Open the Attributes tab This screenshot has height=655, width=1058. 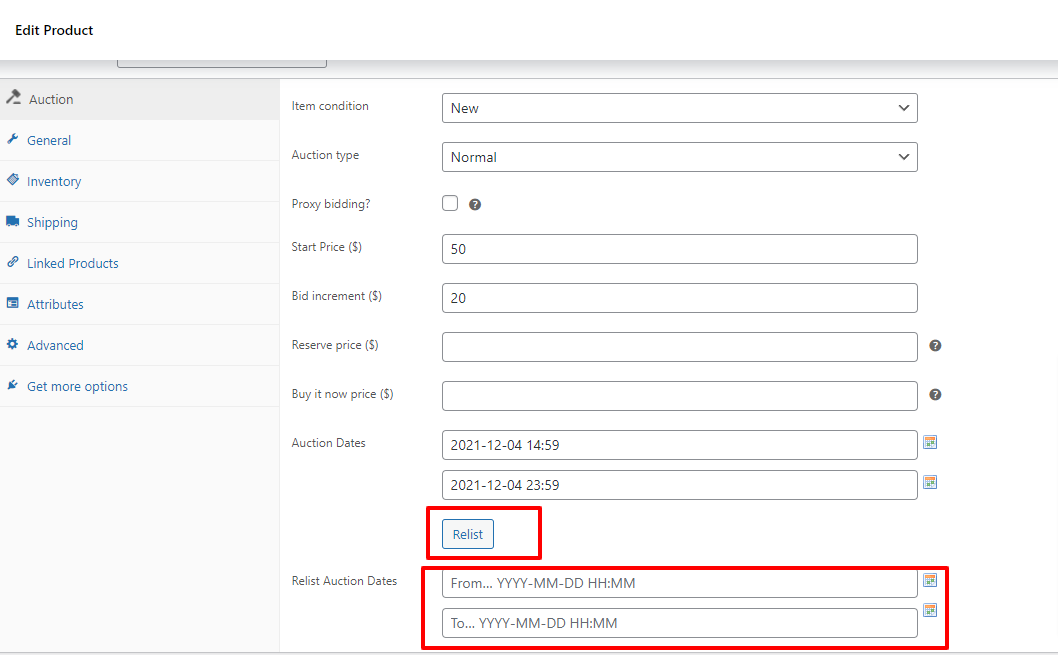click(x=55, y=305)
